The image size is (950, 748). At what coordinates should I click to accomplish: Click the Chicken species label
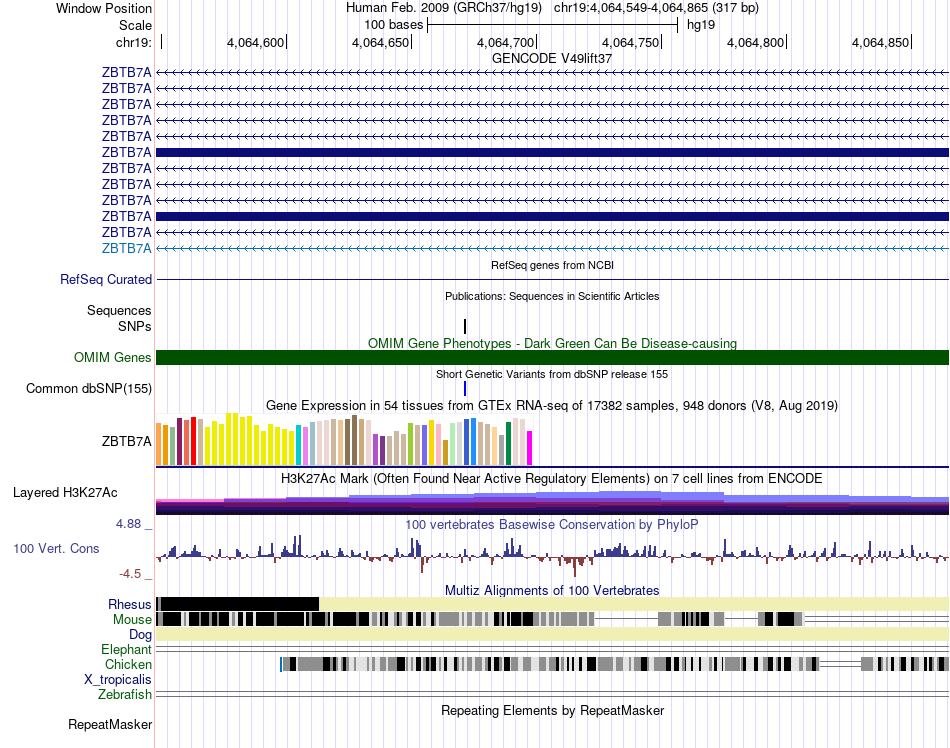(128, 664)
